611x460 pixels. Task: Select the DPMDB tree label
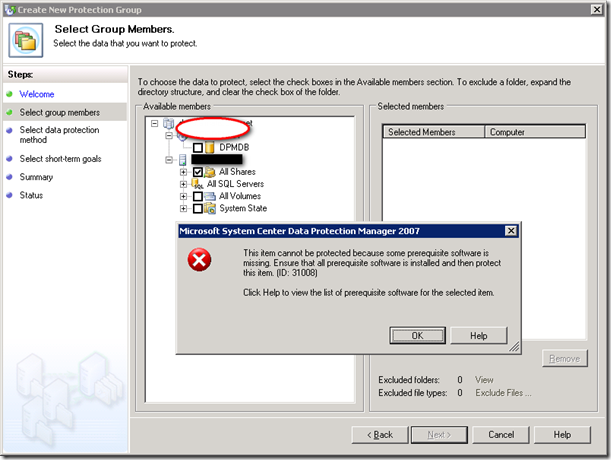point(234,147)
